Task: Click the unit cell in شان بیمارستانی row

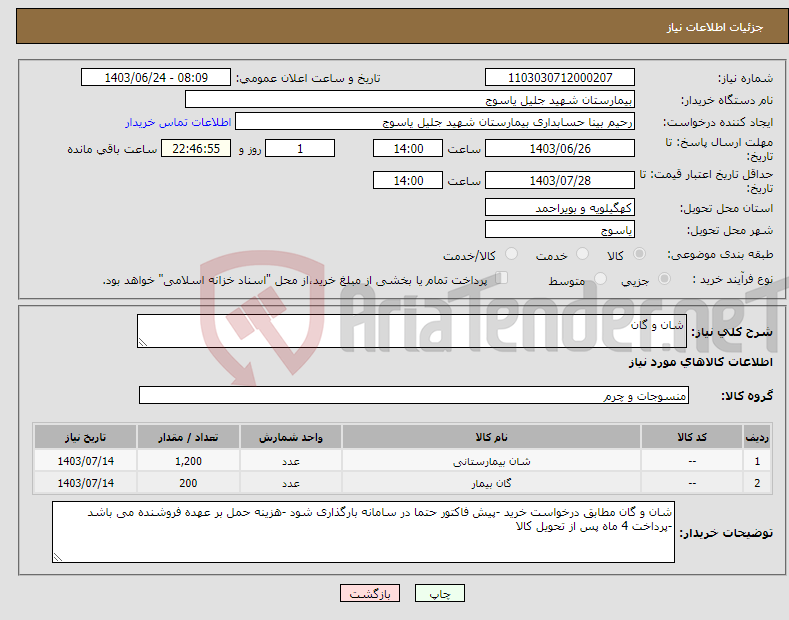Action: click(x=291, y=461)
